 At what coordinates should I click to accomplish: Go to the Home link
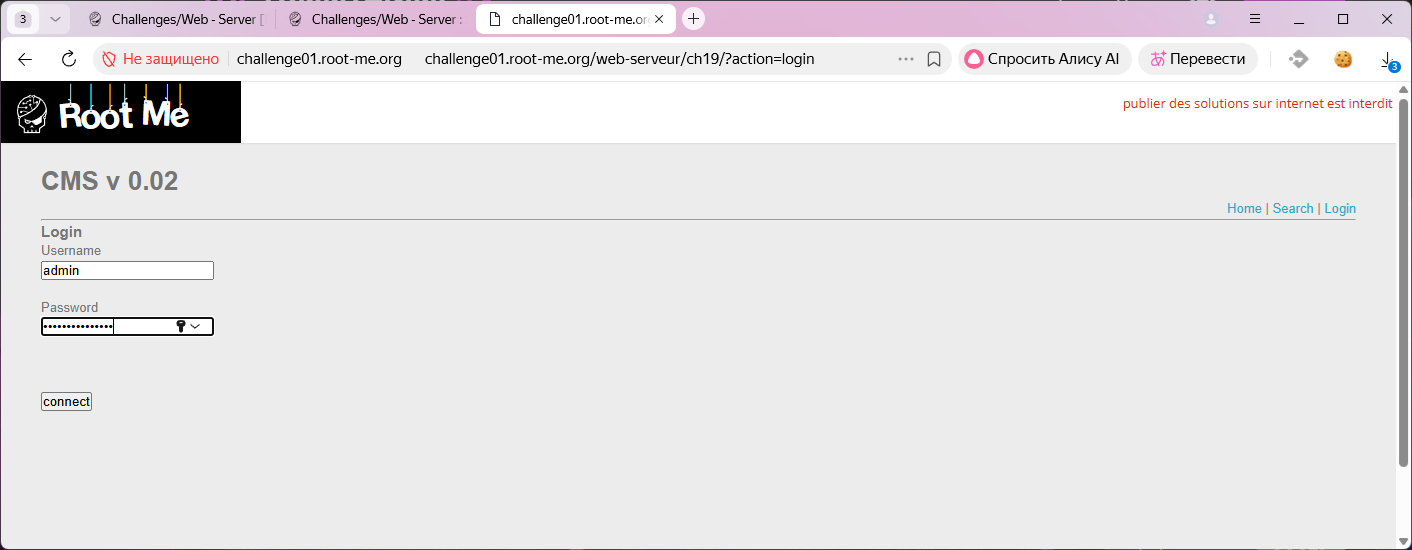[1244, 208]
